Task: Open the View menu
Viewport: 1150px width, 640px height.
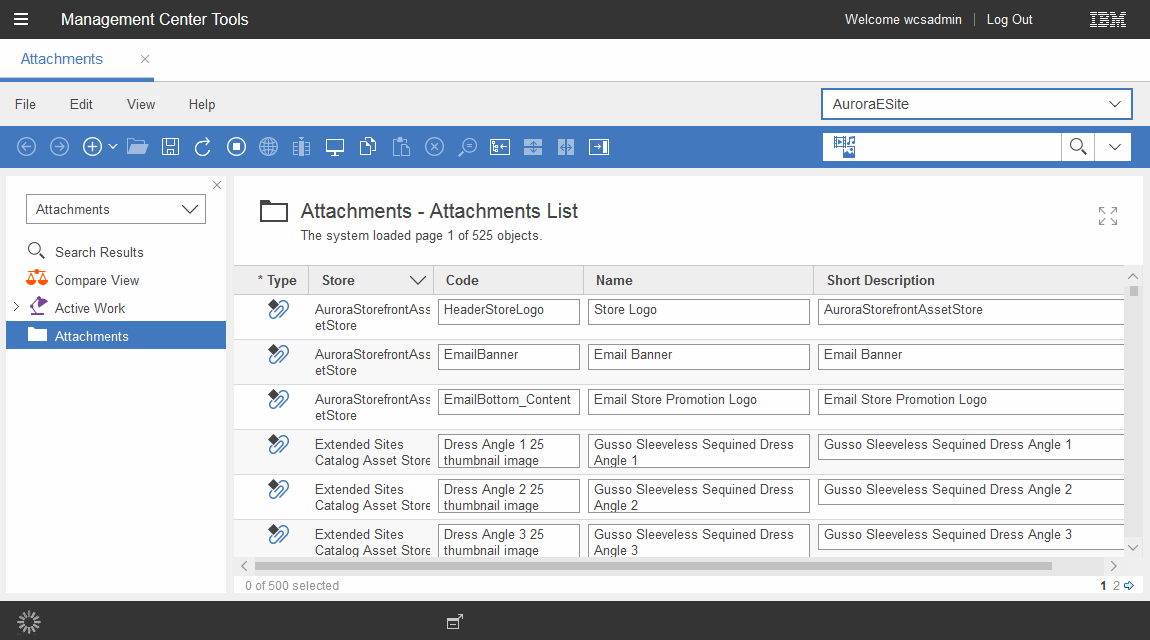Action: tap(141, 104)
